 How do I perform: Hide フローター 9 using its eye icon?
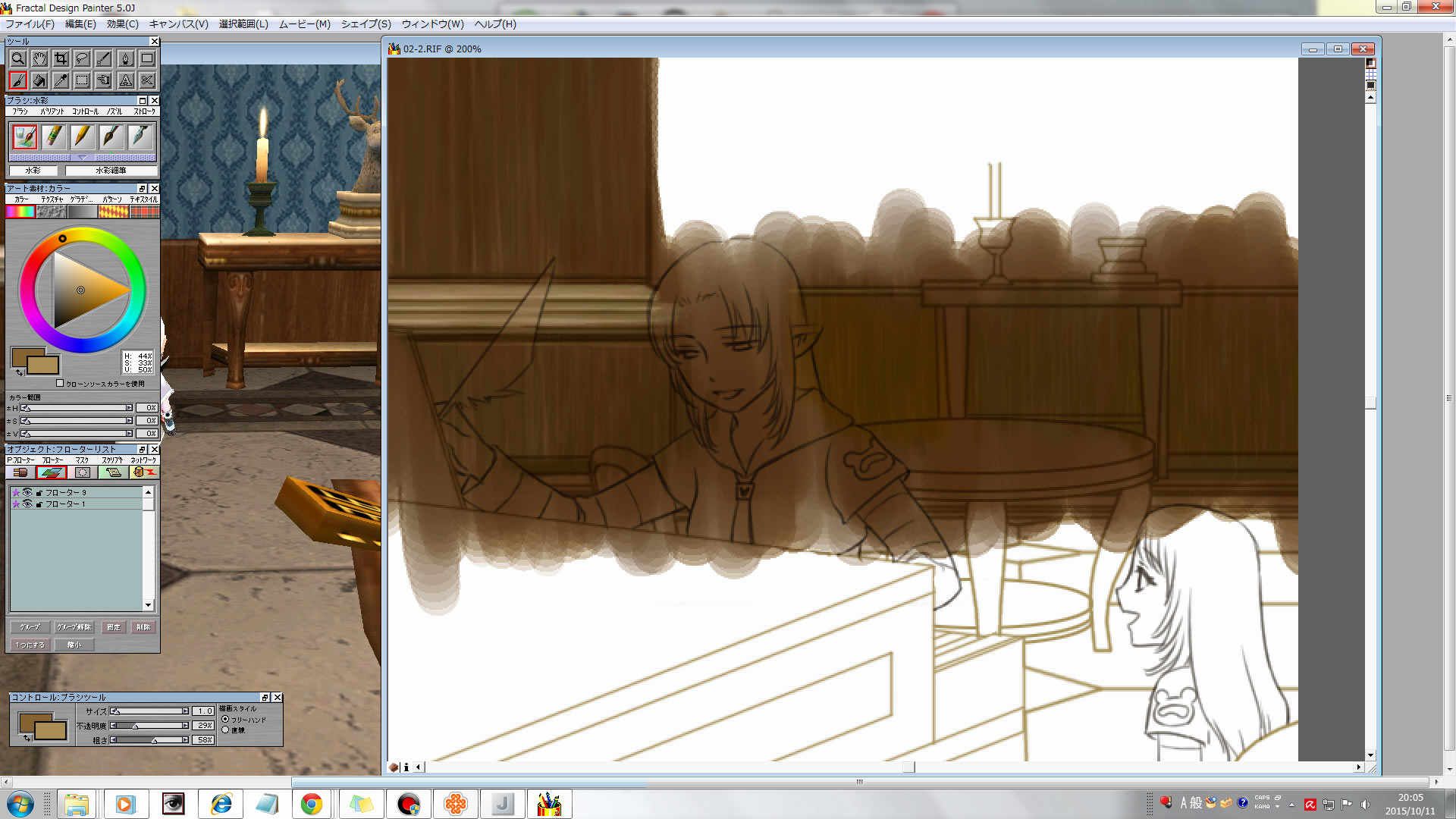pos(27,492)
